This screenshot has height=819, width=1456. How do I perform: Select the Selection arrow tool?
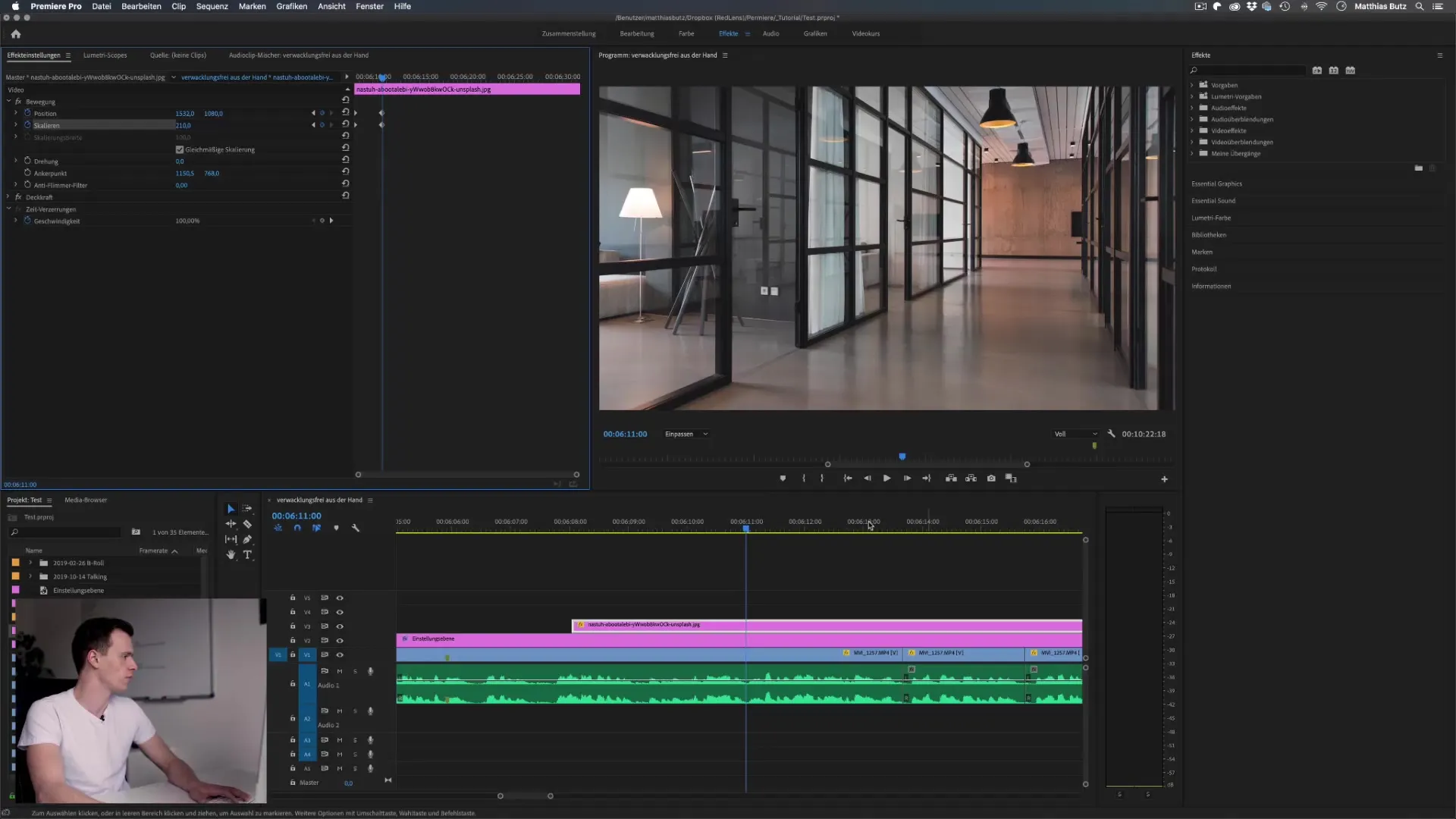[x=231, y=509]
